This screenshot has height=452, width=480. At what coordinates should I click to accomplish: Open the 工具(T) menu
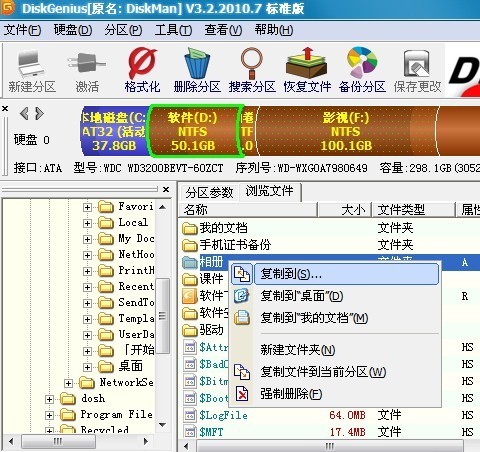click(x=173, y=30)
